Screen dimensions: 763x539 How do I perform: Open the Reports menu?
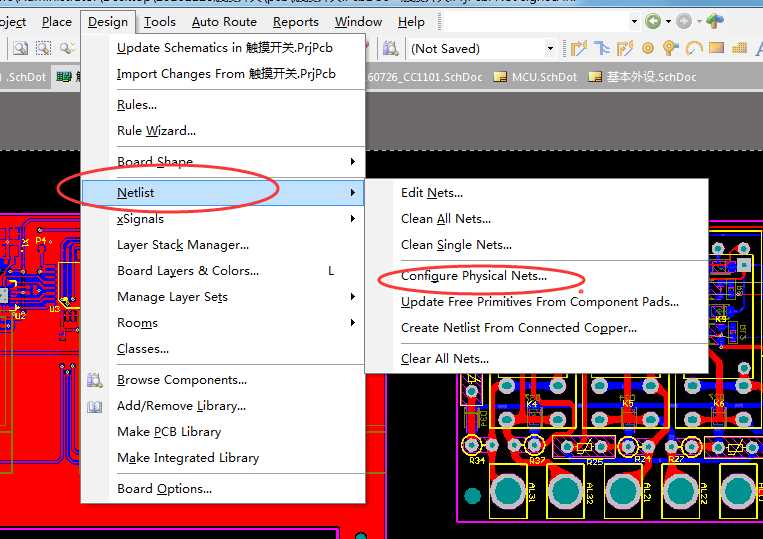click(295, 22)
